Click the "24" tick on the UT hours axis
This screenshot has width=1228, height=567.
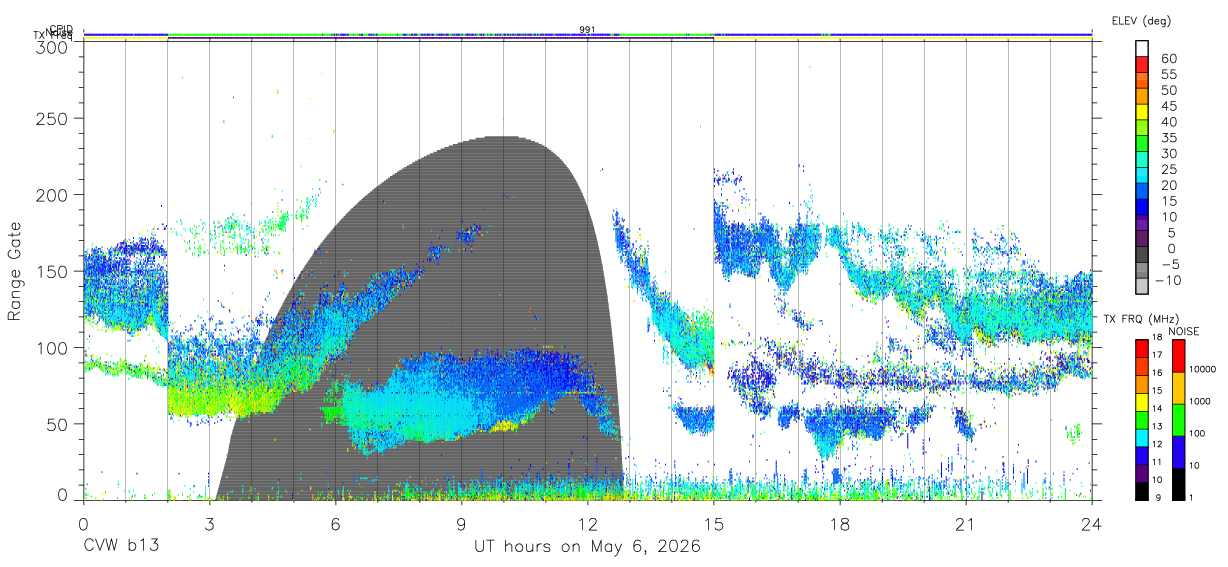tap(1092, 523)
